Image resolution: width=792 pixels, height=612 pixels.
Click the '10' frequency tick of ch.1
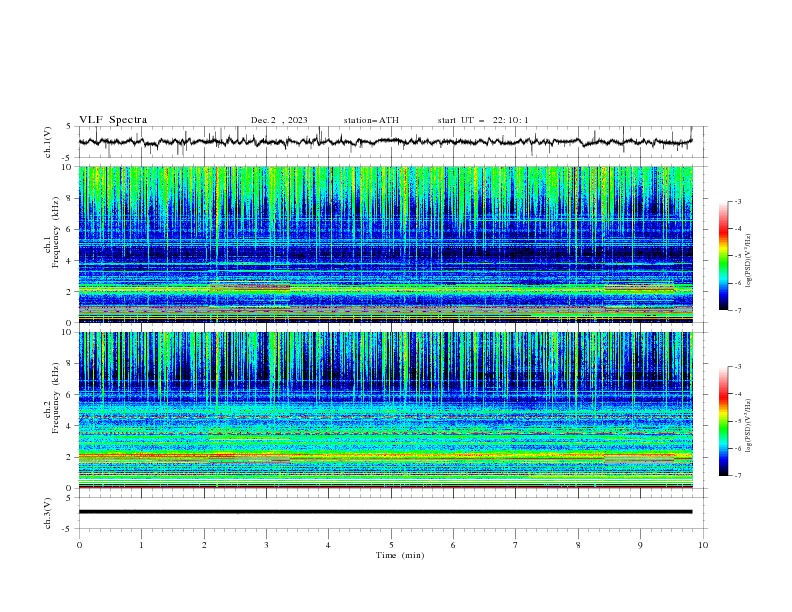click(x=69, y=167)
